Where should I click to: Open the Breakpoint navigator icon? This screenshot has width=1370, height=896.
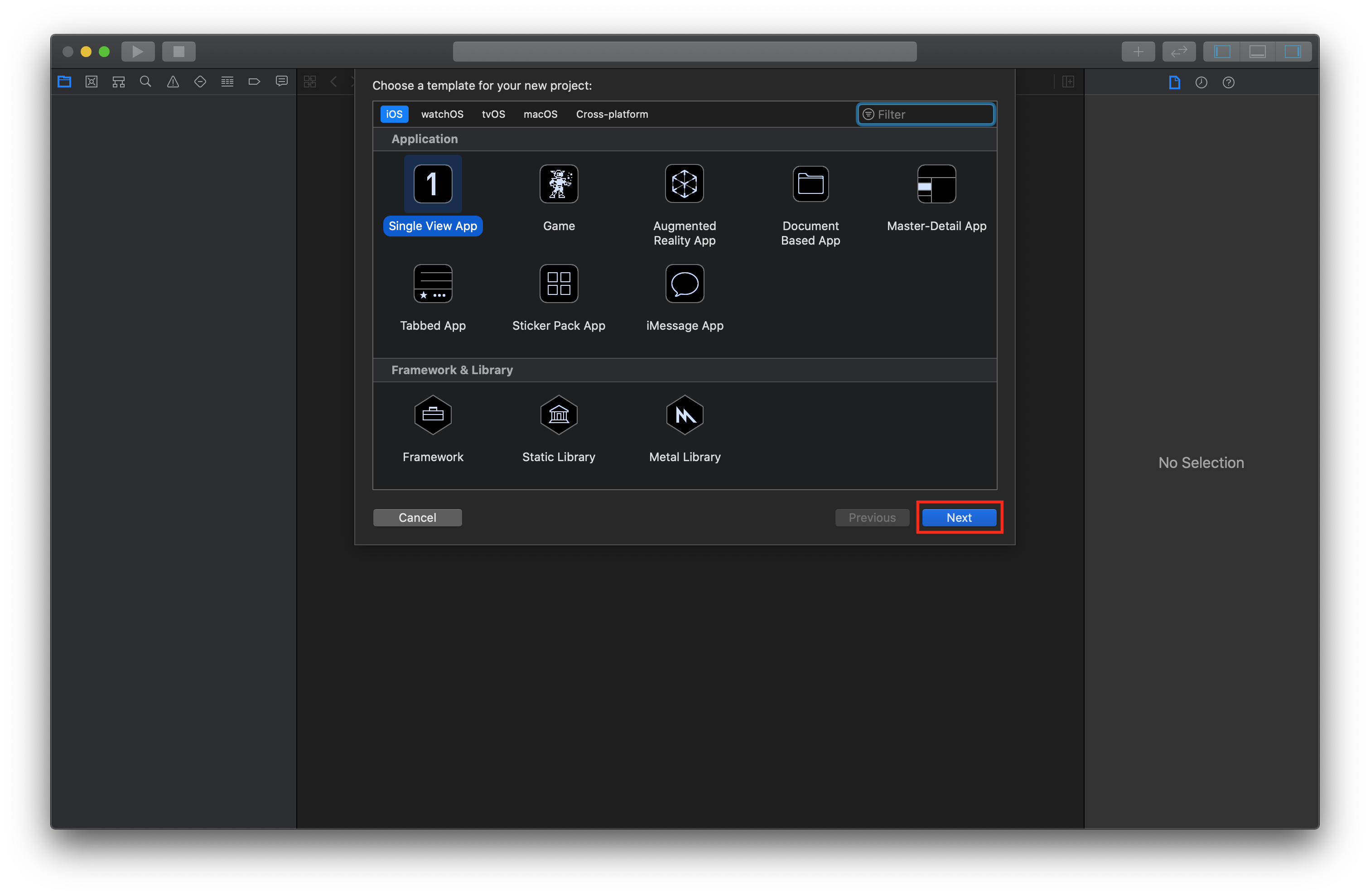(254, 82)
